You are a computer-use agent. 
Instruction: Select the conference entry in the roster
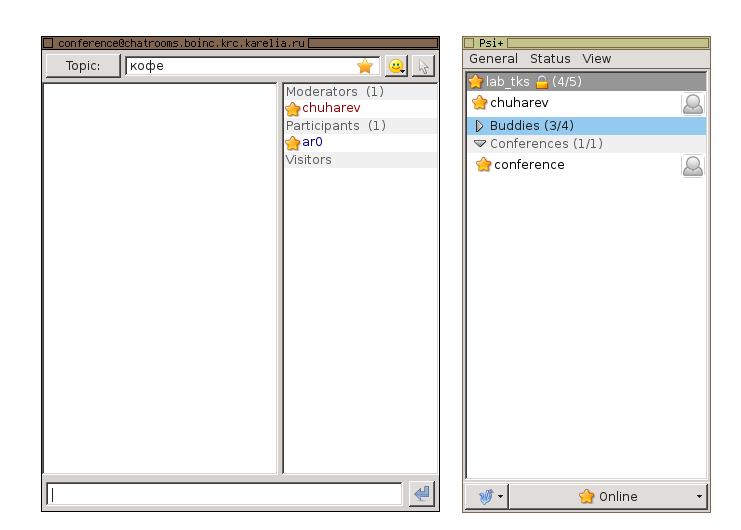tap(529, 165)
